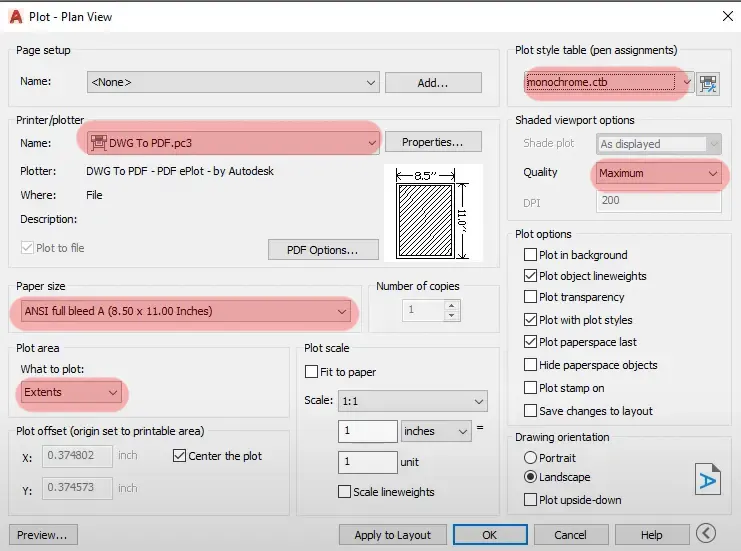
Task: Click the PDF Options button
Action: [x=323, y=249]
